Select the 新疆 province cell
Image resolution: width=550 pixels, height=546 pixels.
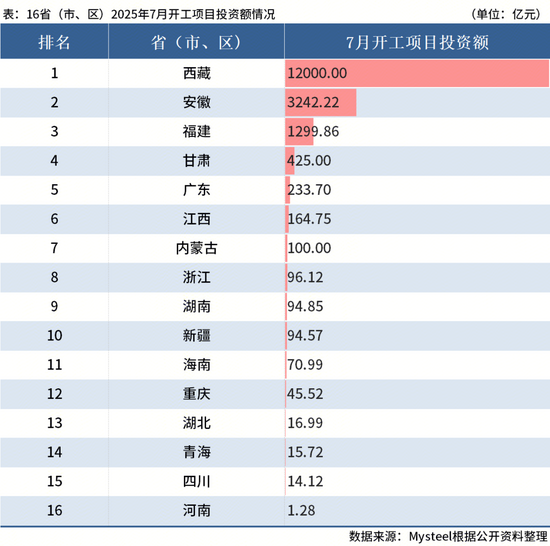coord(196,335)
